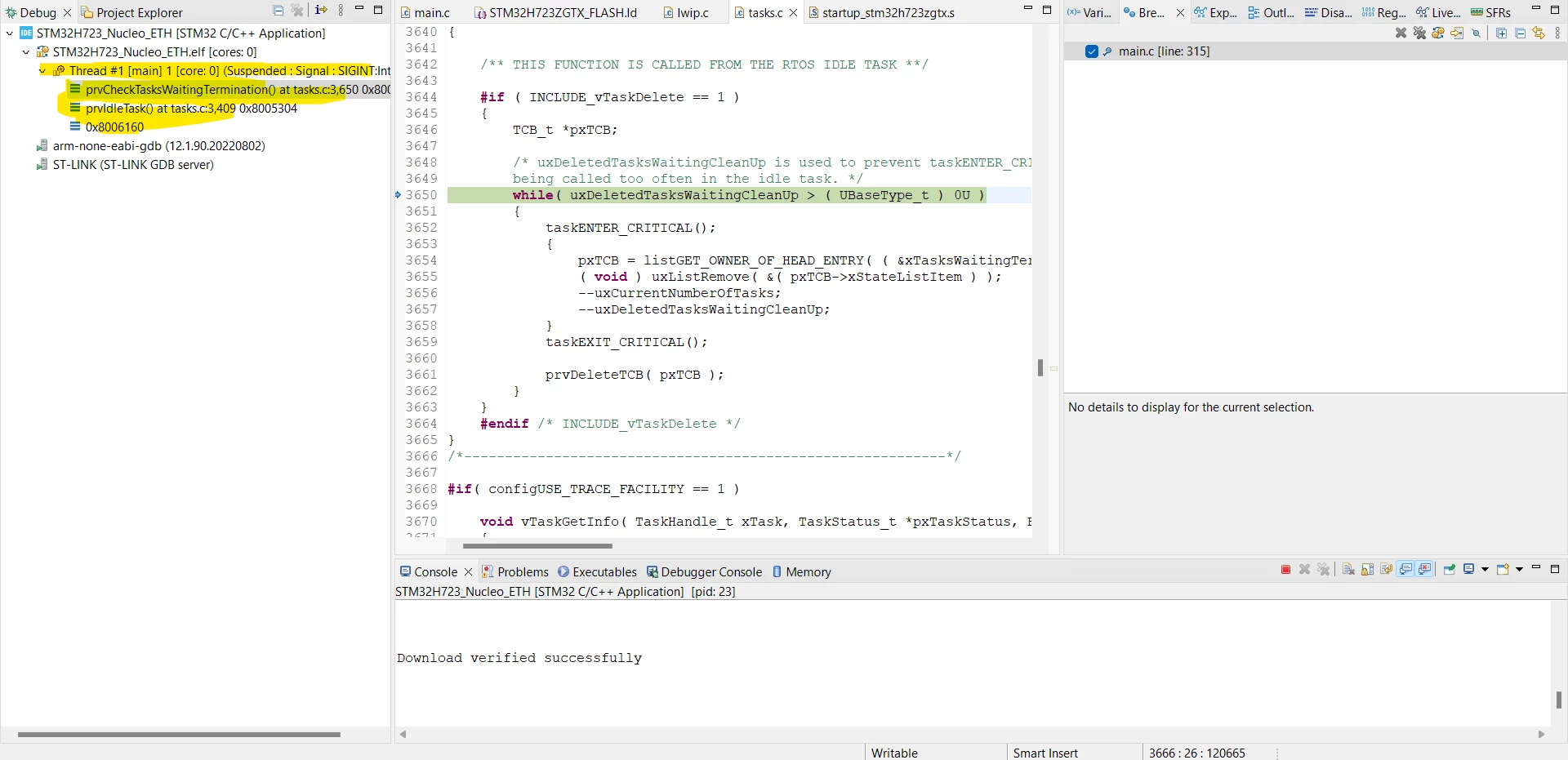
Task: Toggle Show Console on standard output
Action: 1405,570
